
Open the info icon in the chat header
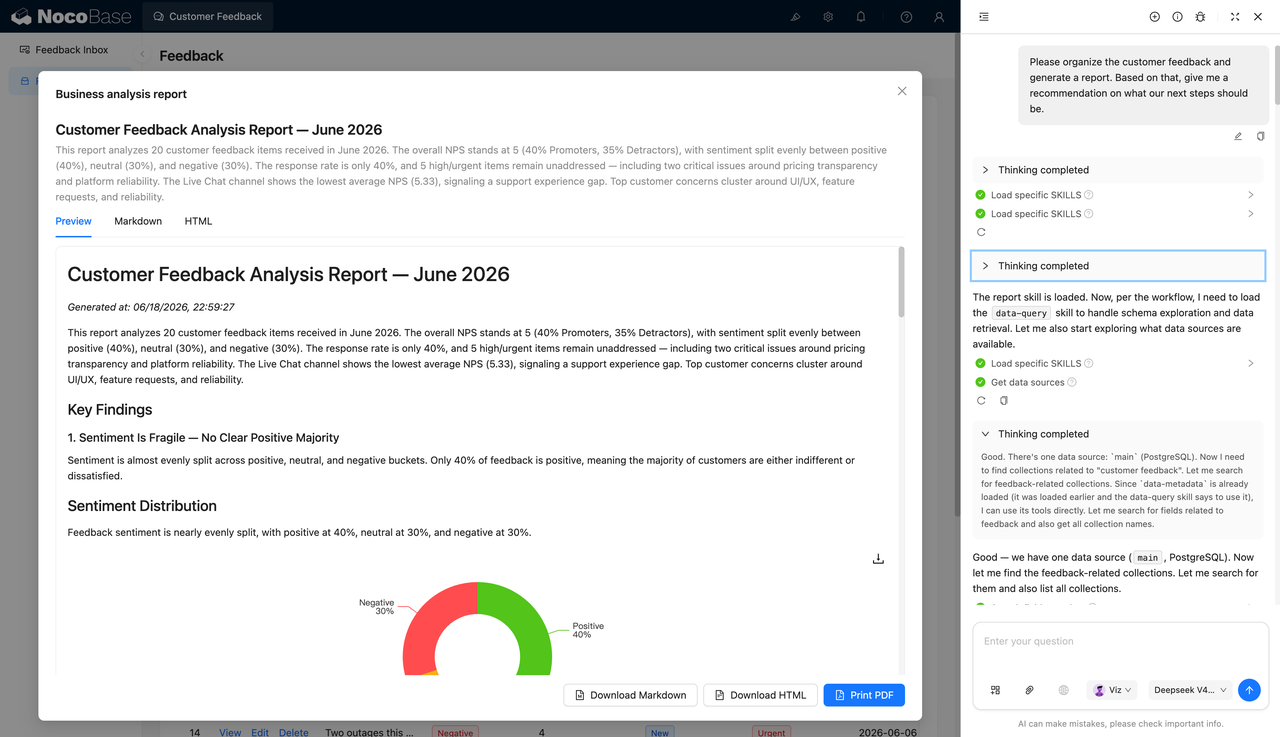1177,17
